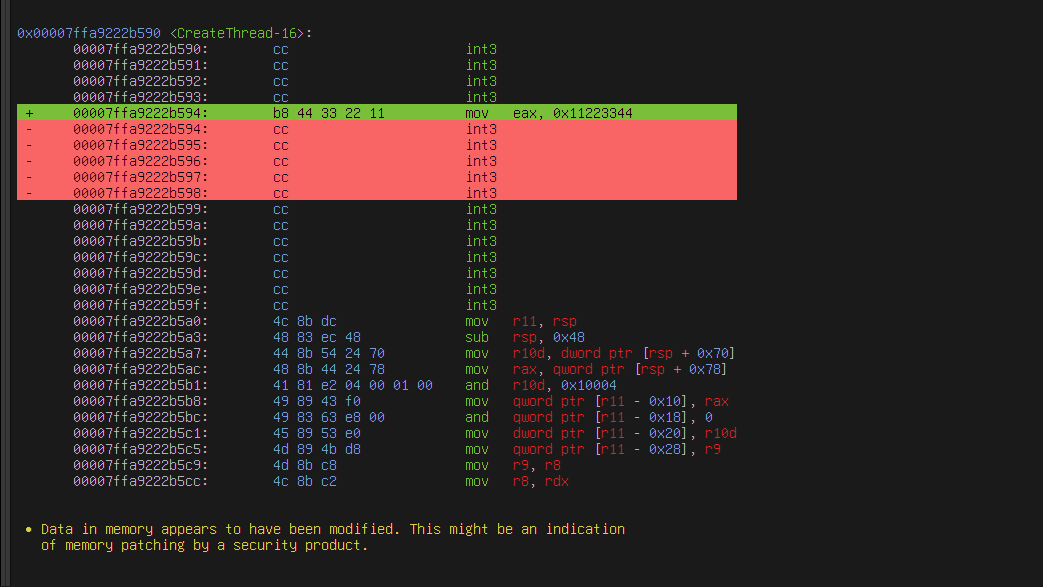Screen dimensions: 1043x587
Task: Click the first int3 at address 00007ffa9222b590
Action: tap(481, 49)
